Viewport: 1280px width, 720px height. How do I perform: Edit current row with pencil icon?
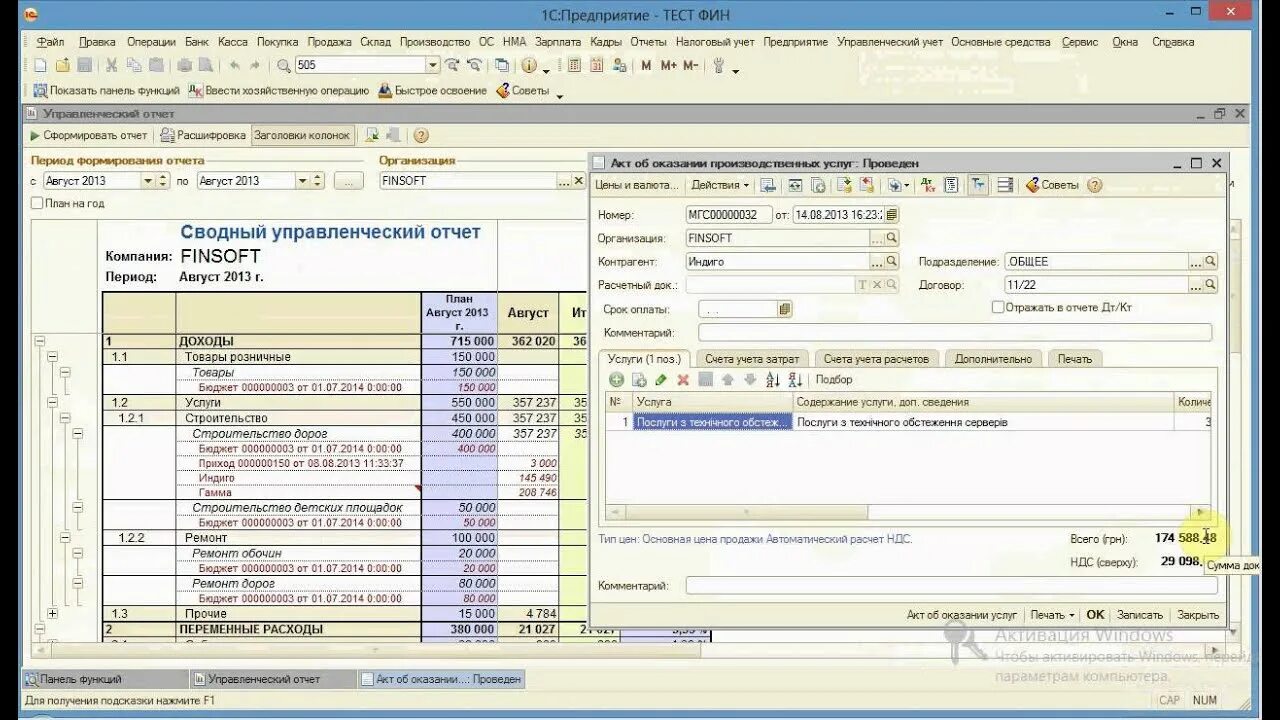(660, 380)
